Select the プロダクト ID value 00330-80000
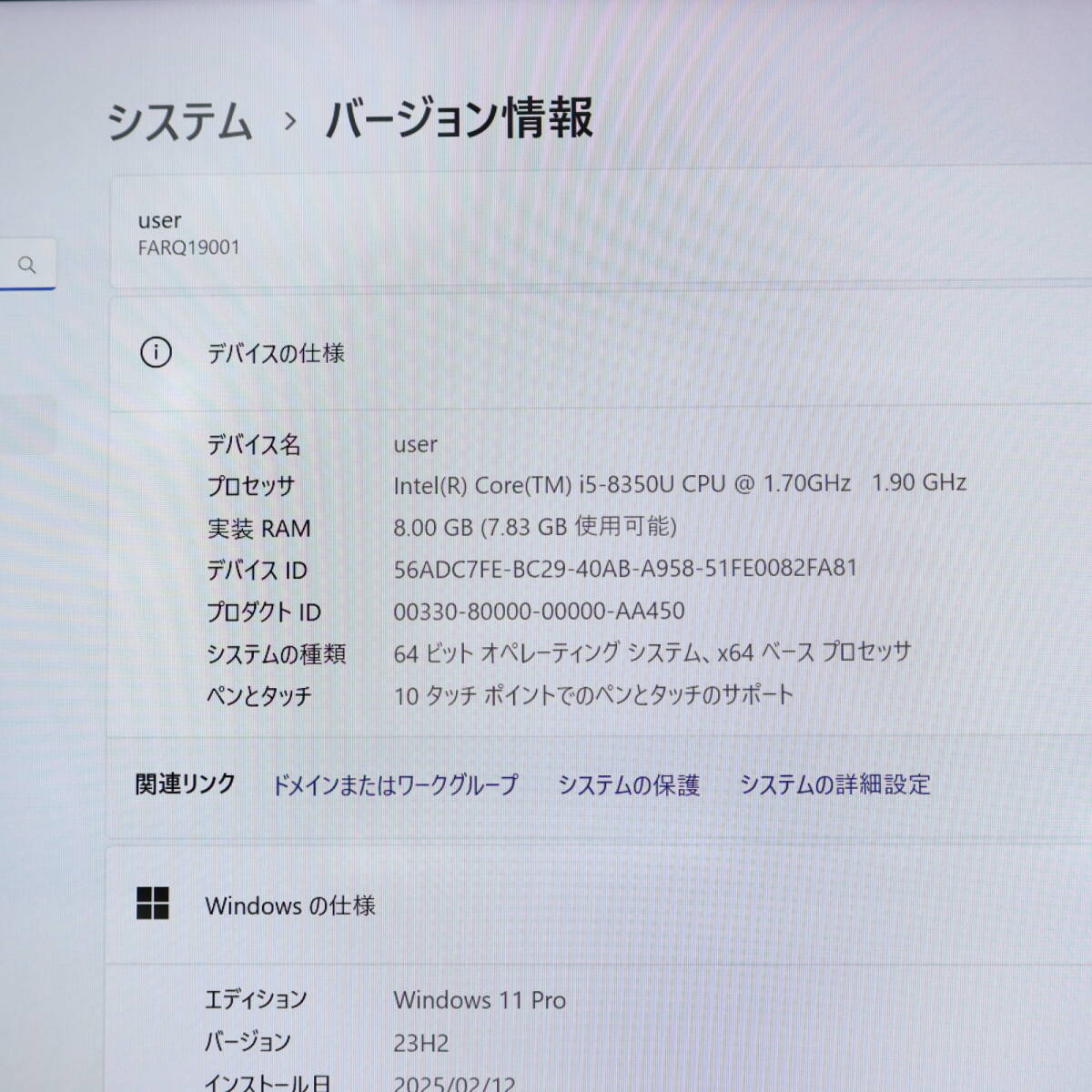The height and width of the screenshot is (1092, 1092). tap(539, 611)
